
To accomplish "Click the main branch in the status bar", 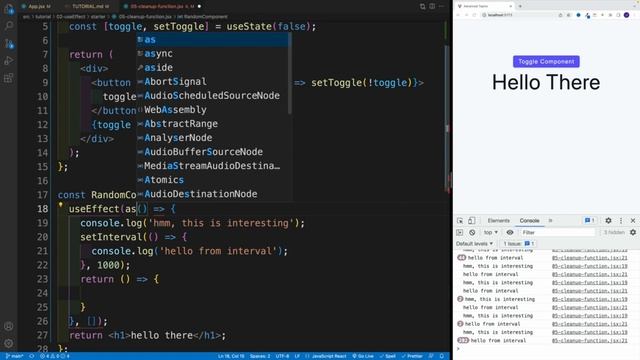I will coord(14,356).
